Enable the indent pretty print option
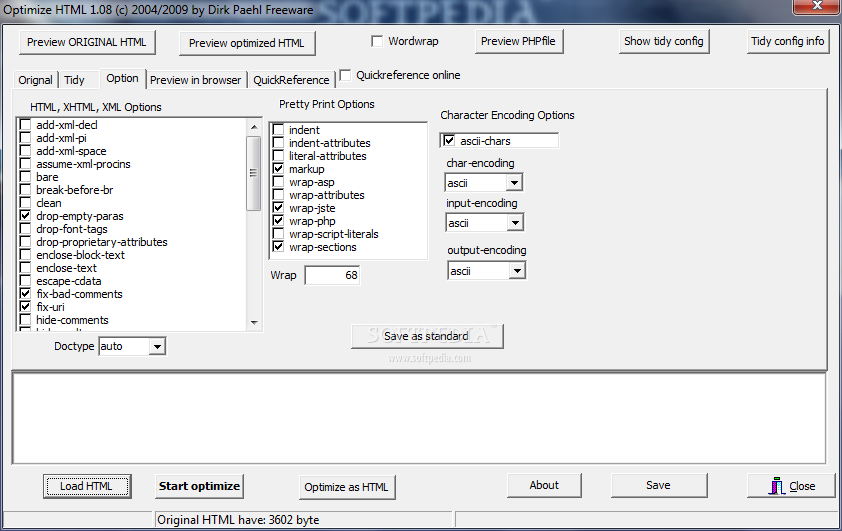 coord(278,130)
